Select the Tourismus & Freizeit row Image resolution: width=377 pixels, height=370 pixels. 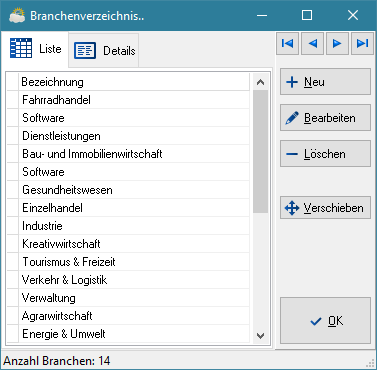pos(134,262)
